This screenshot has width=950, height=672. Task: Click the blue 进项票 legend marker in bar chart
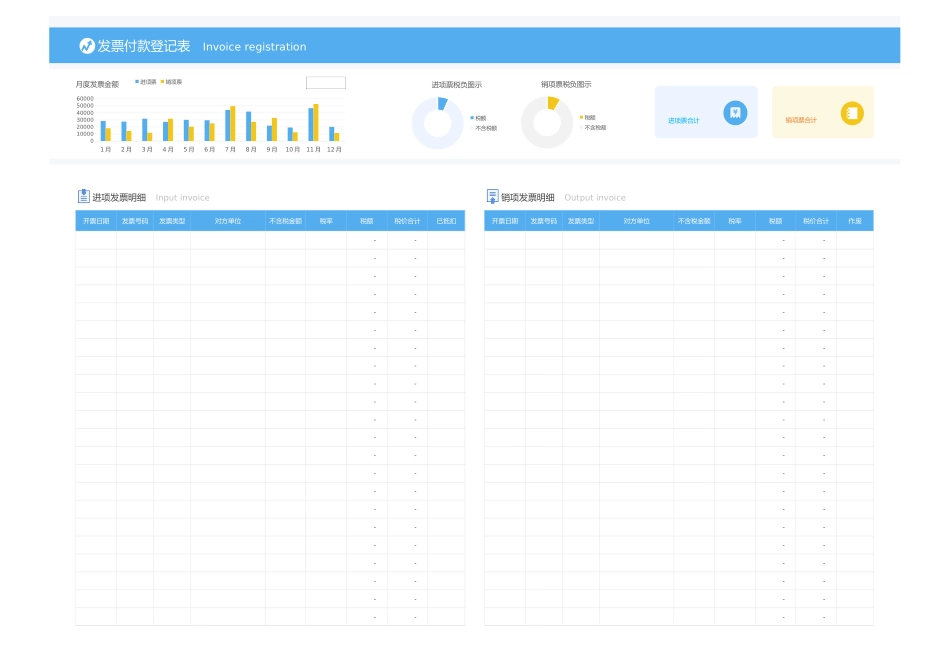pos(137,82)
